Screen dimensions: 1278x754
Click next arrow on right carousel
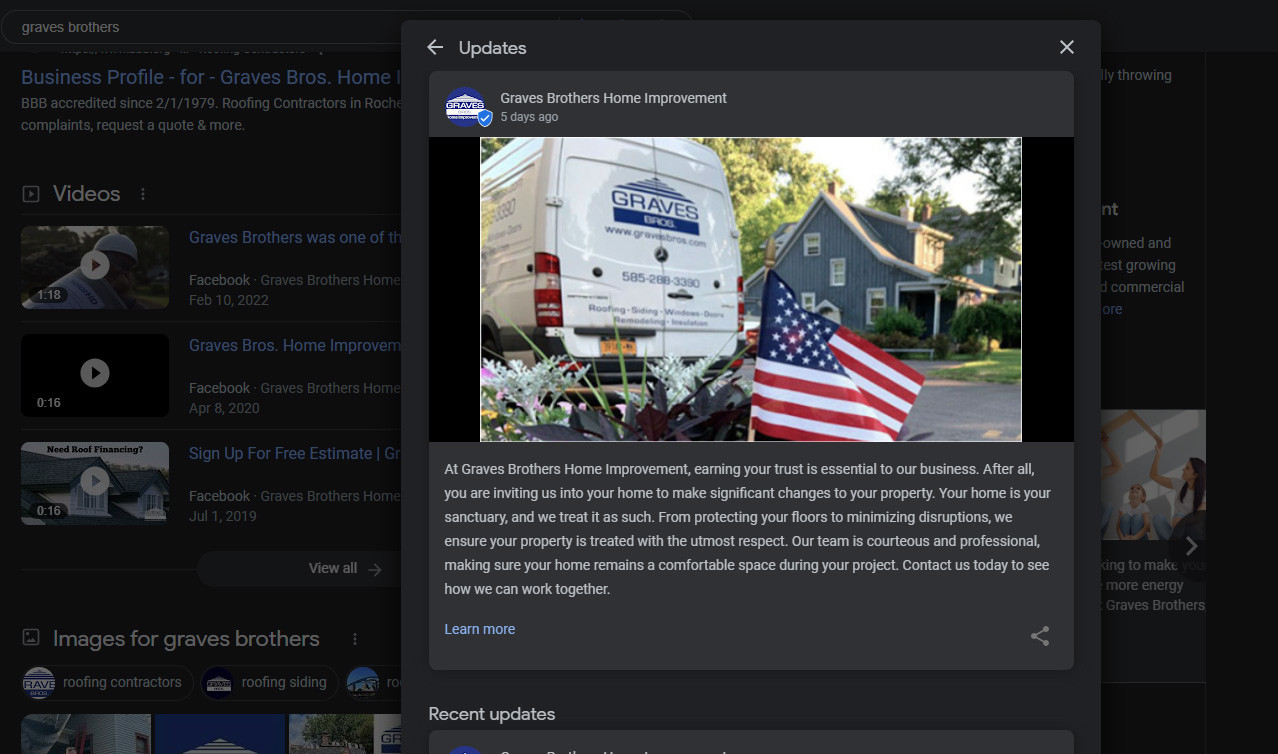(x=1190, y=546)
